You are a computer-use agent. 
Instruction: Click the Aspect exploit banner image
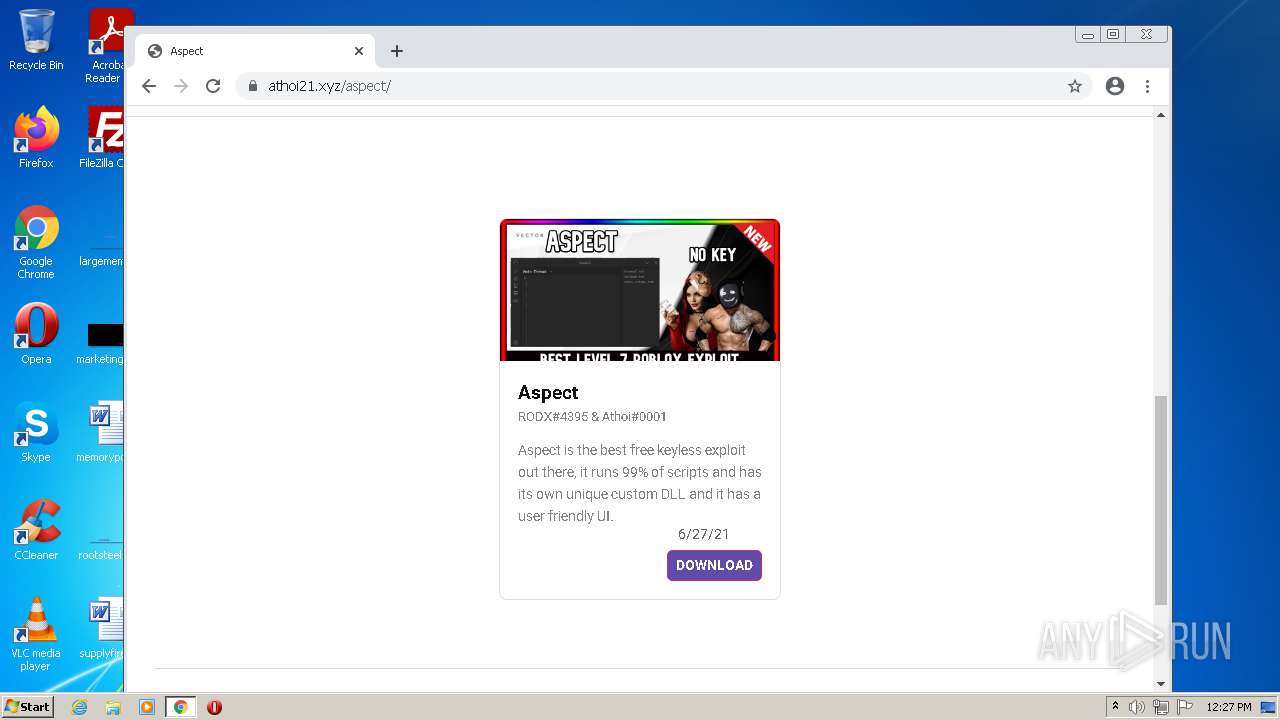[640, 291]
